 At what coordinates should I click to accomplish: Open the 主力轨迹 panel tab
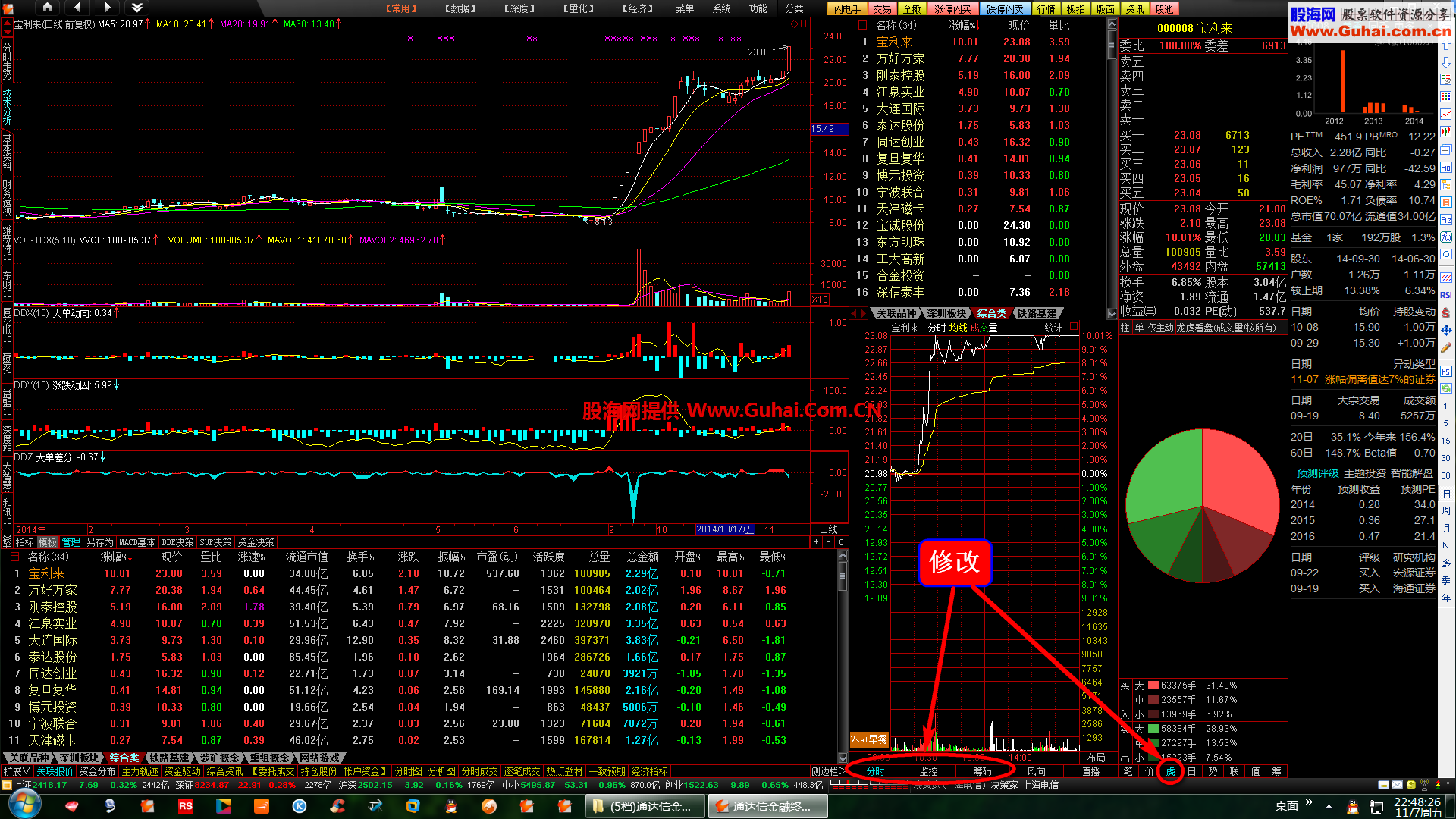140,771
